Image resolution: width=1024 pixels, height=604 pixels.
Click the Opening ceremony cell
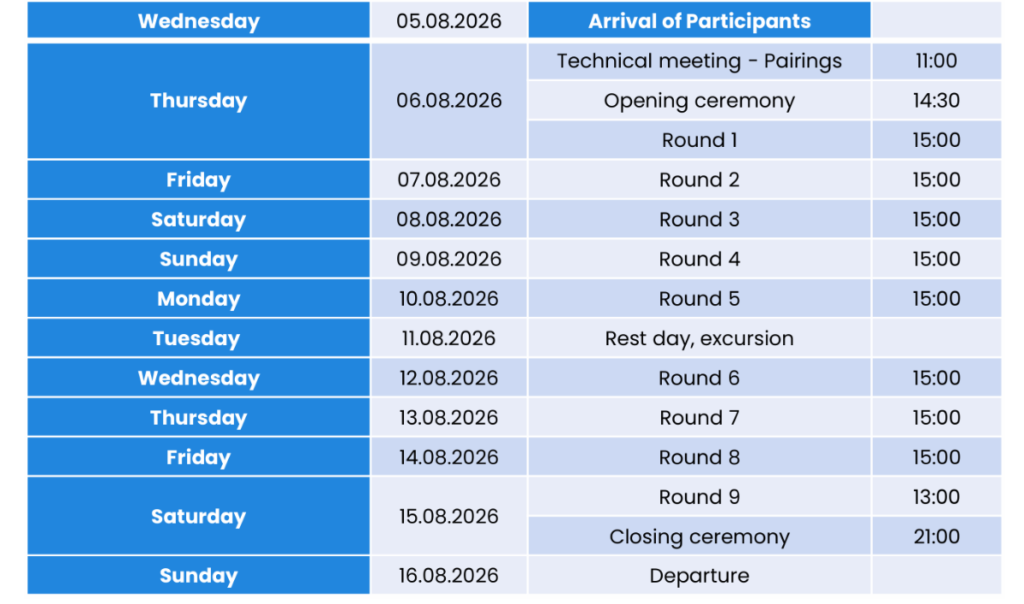tap(699, 101)
